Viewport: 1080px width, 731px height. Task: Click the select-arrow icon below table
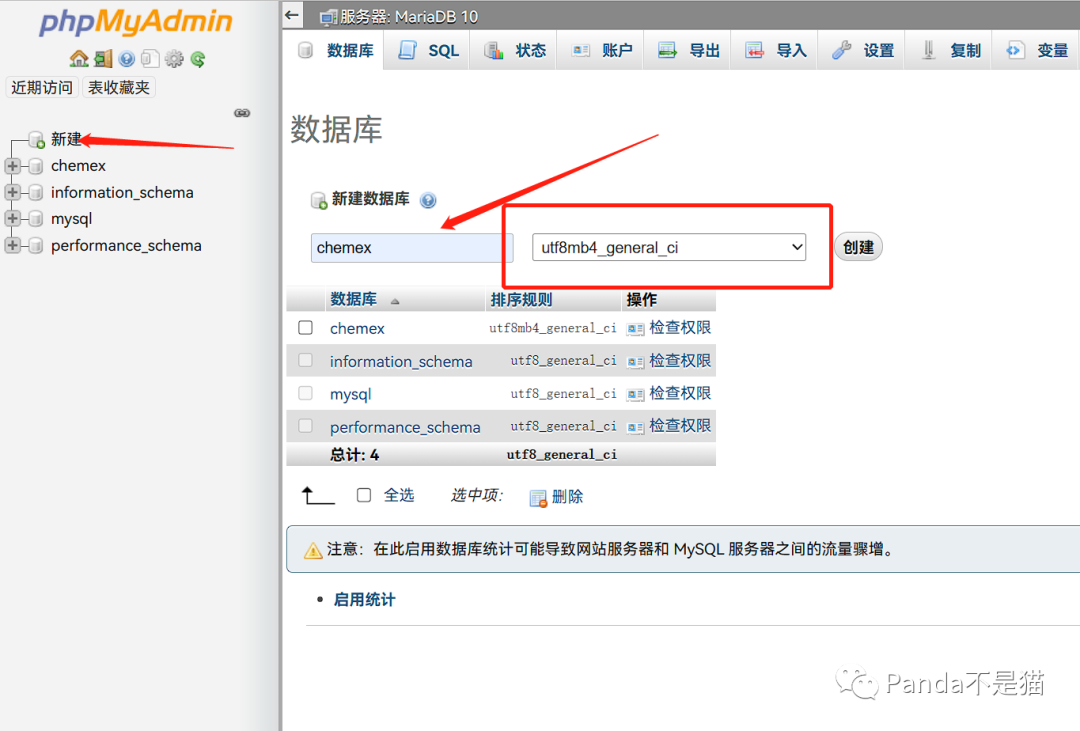[318, 495]
